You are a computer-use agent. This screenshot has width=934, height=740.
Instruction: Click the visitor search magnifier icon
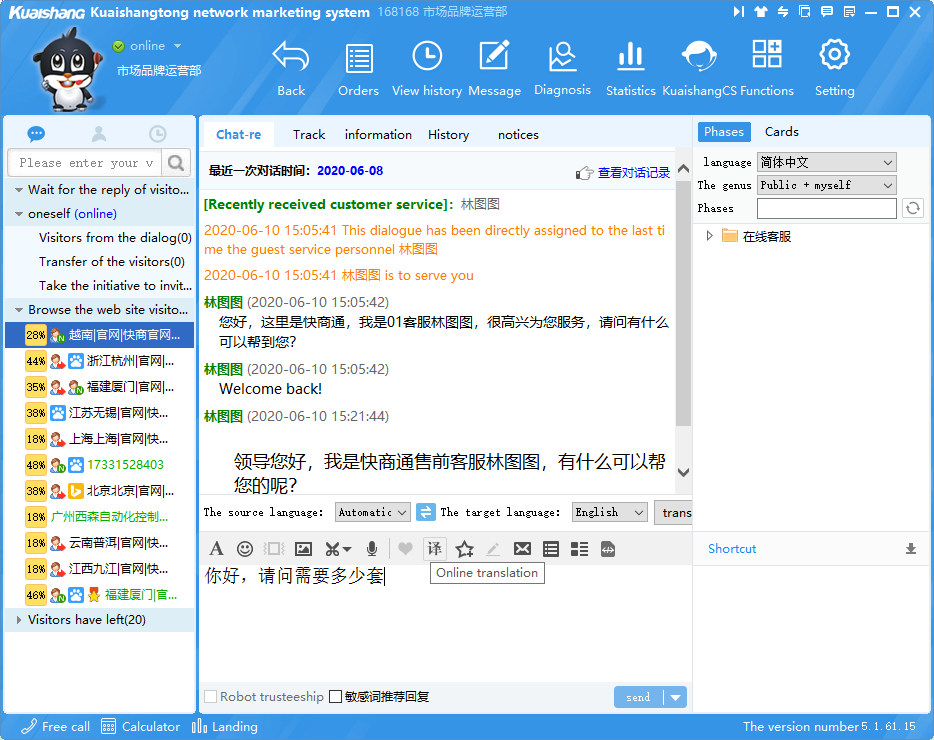176,163
